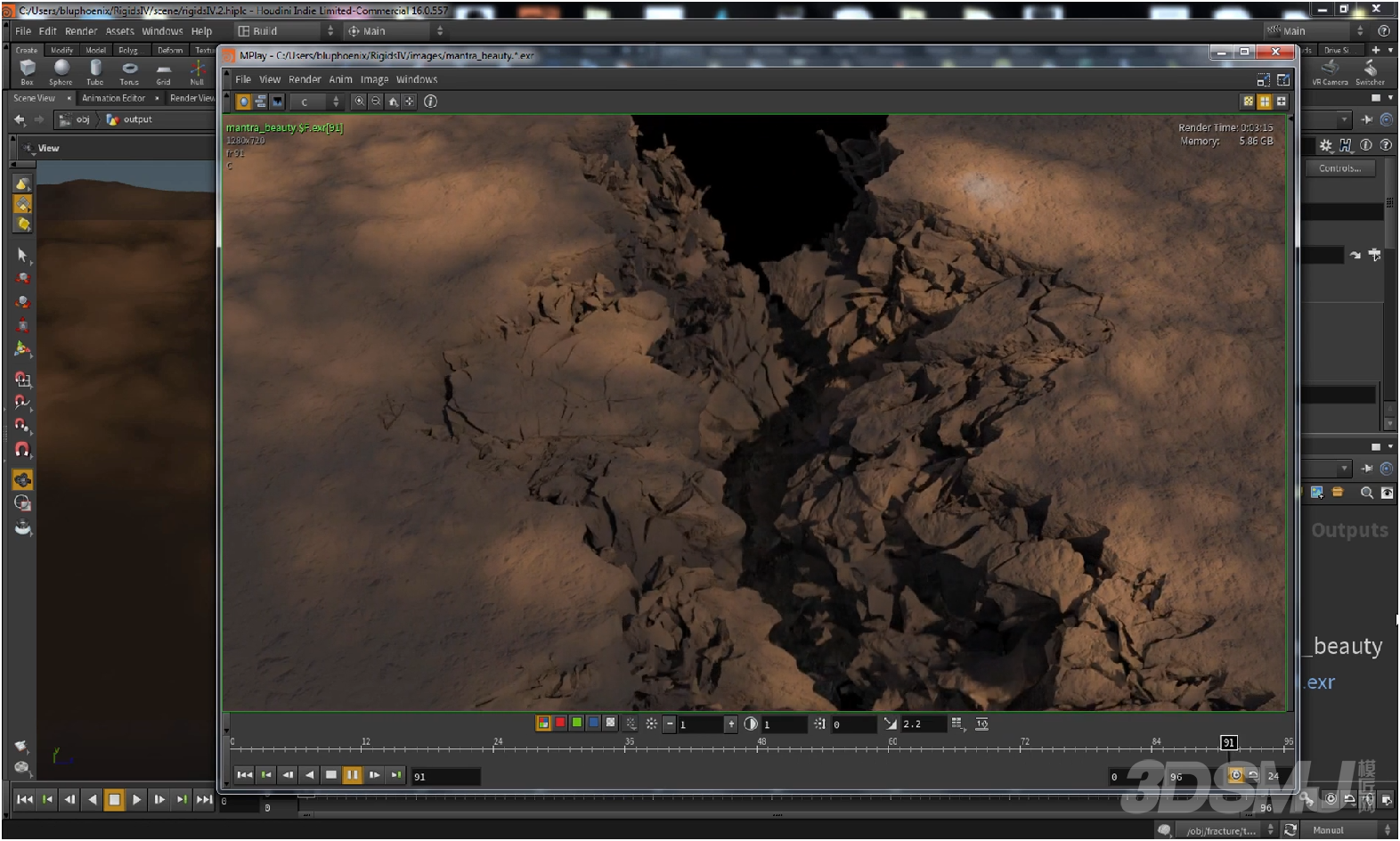
Task: Select the Tube shelf tool
Action: coord(95,71)
